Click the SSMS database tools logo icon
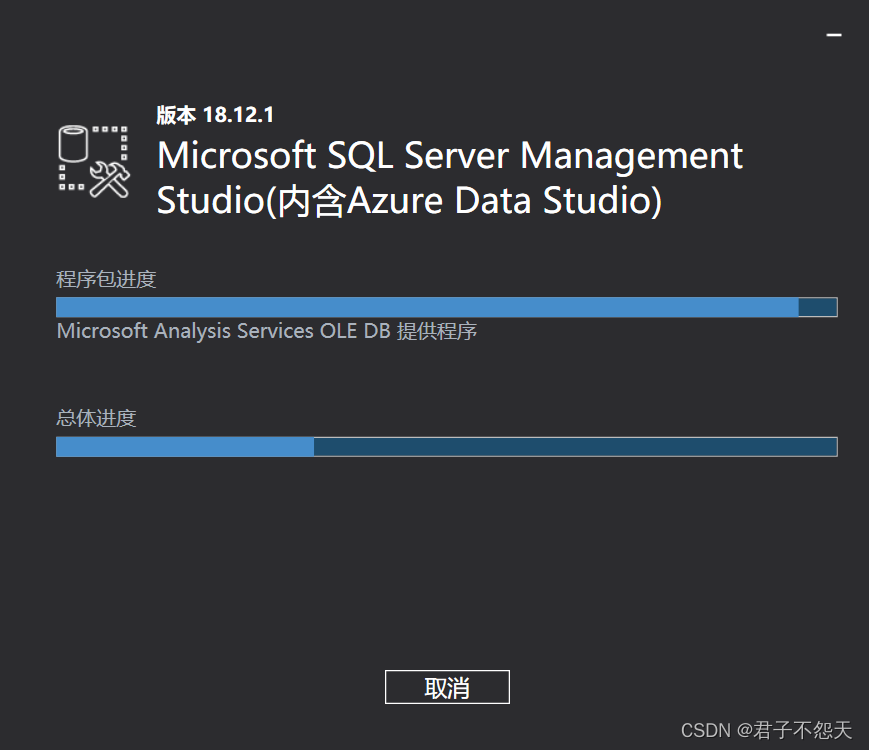 pyautogui.click(x=94, y=161)
